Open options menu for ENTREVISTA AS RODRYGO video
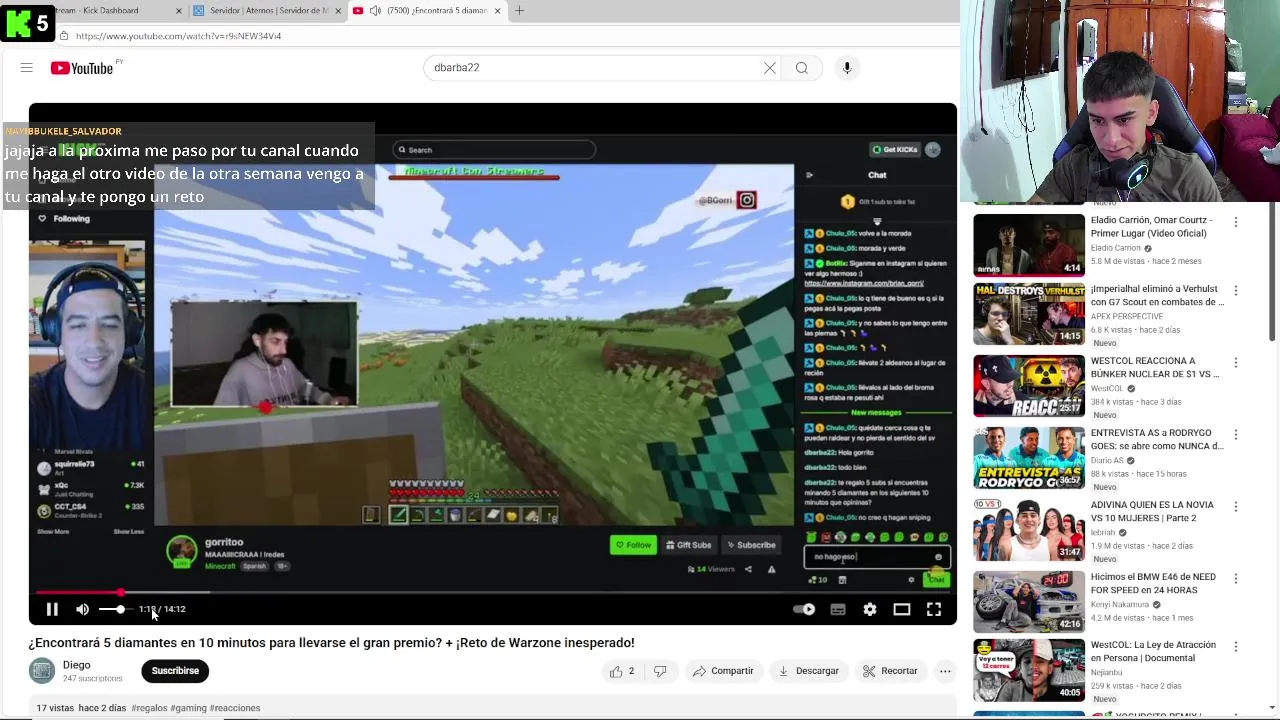Image resolution: width=1280 pixels, height=720 pixels. pos(1236,435)
